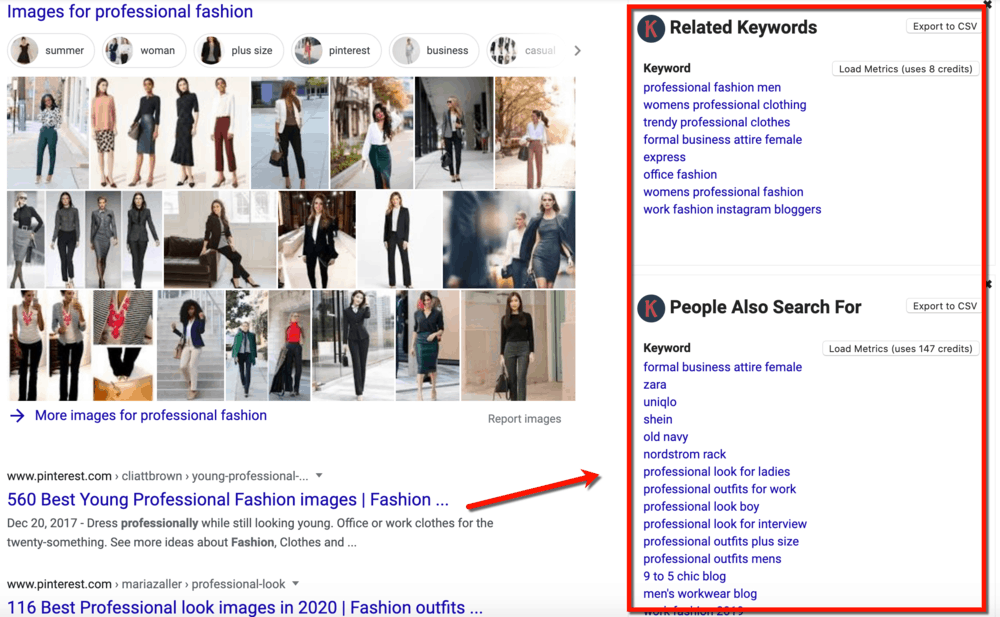The height and width of the screenshot is (617, 1000).
Task: Open the zara keyword link
Action: pyautogui.click(x=654, y=384)
